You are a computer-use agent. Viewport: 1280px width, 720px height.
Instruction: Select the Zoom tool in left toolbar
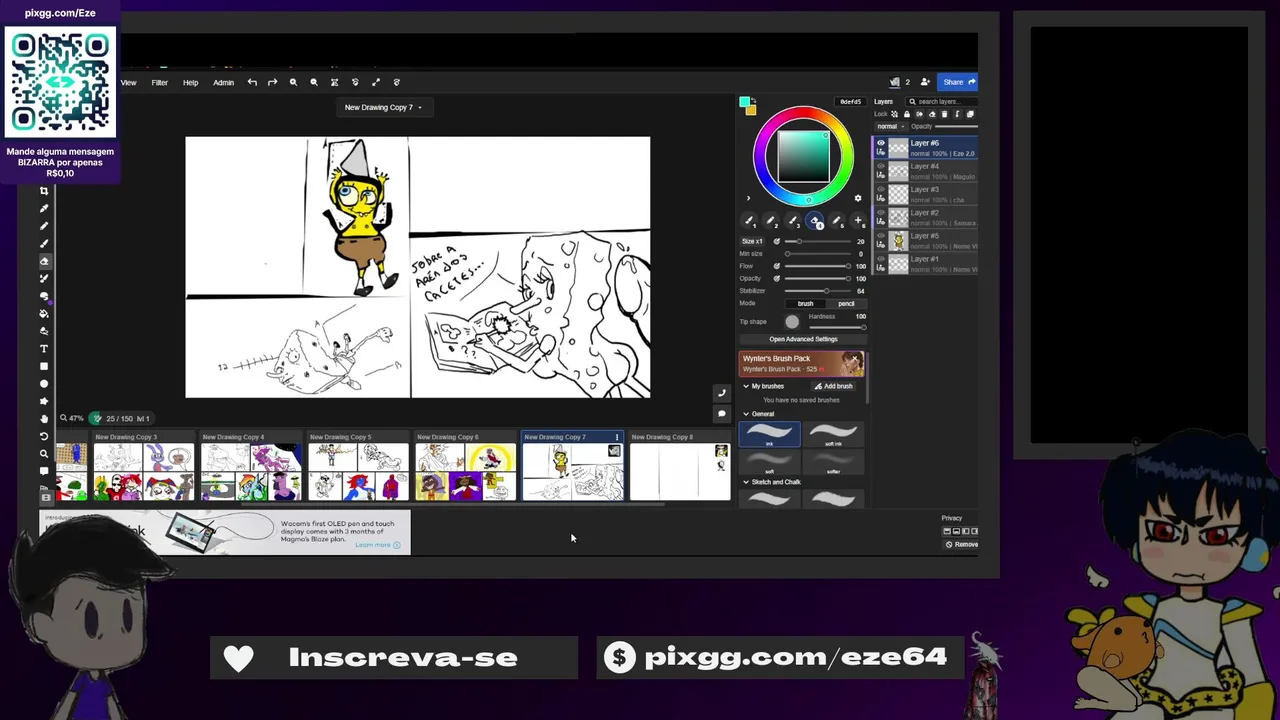44,453
